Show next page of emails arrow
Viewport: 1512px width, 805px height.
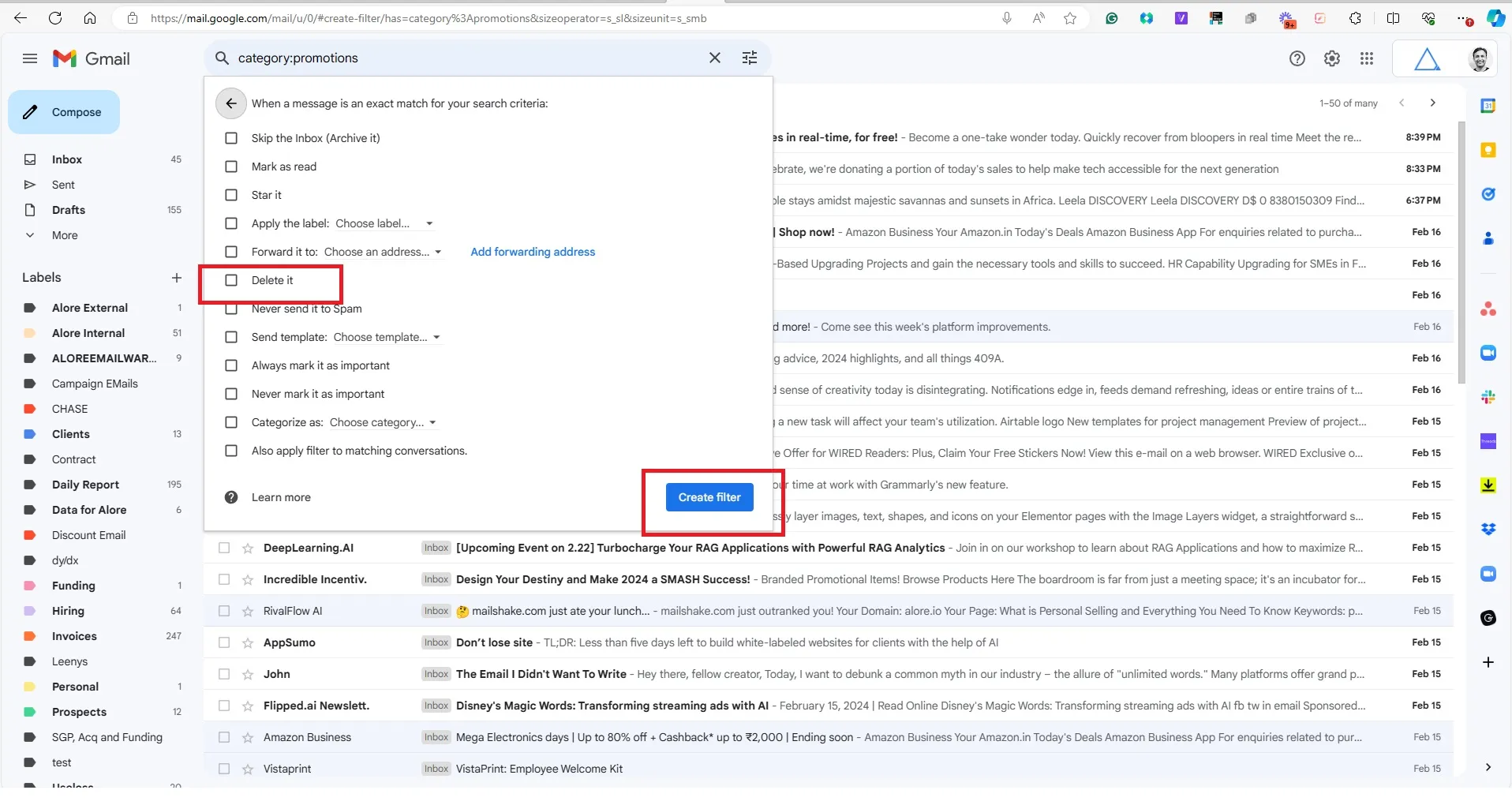tap(1433, 103)
